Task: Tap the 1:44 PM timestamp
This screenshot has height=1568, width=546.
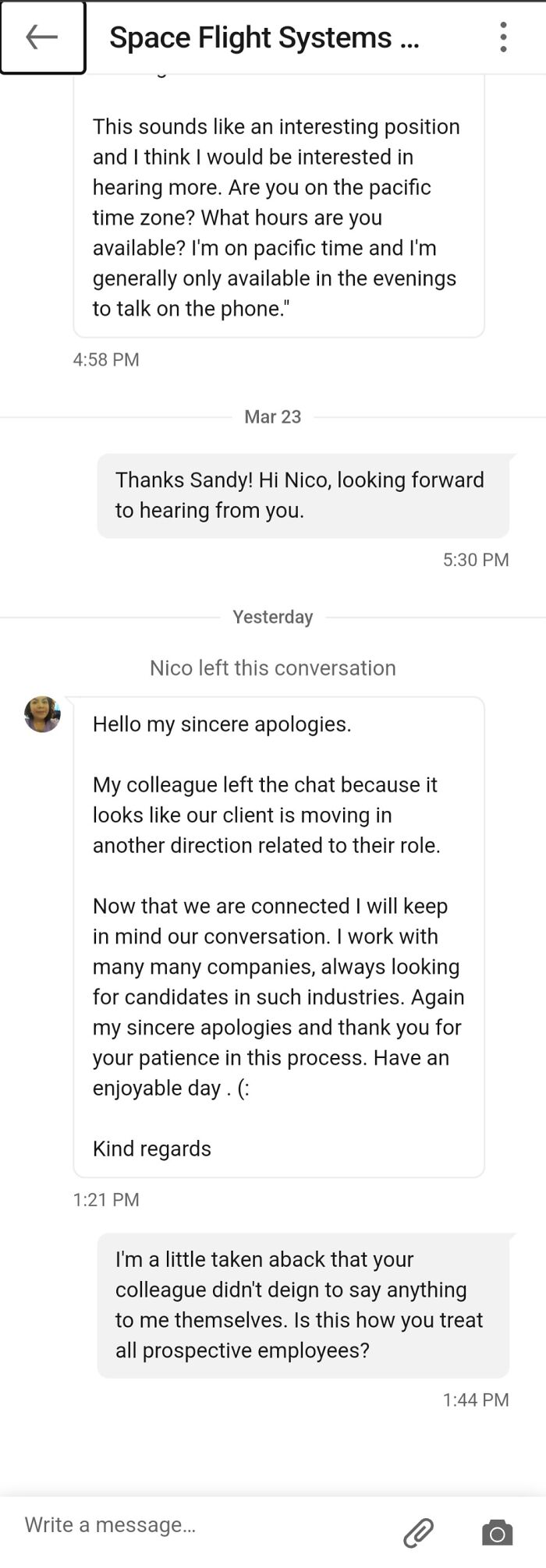Action: 475,1400
